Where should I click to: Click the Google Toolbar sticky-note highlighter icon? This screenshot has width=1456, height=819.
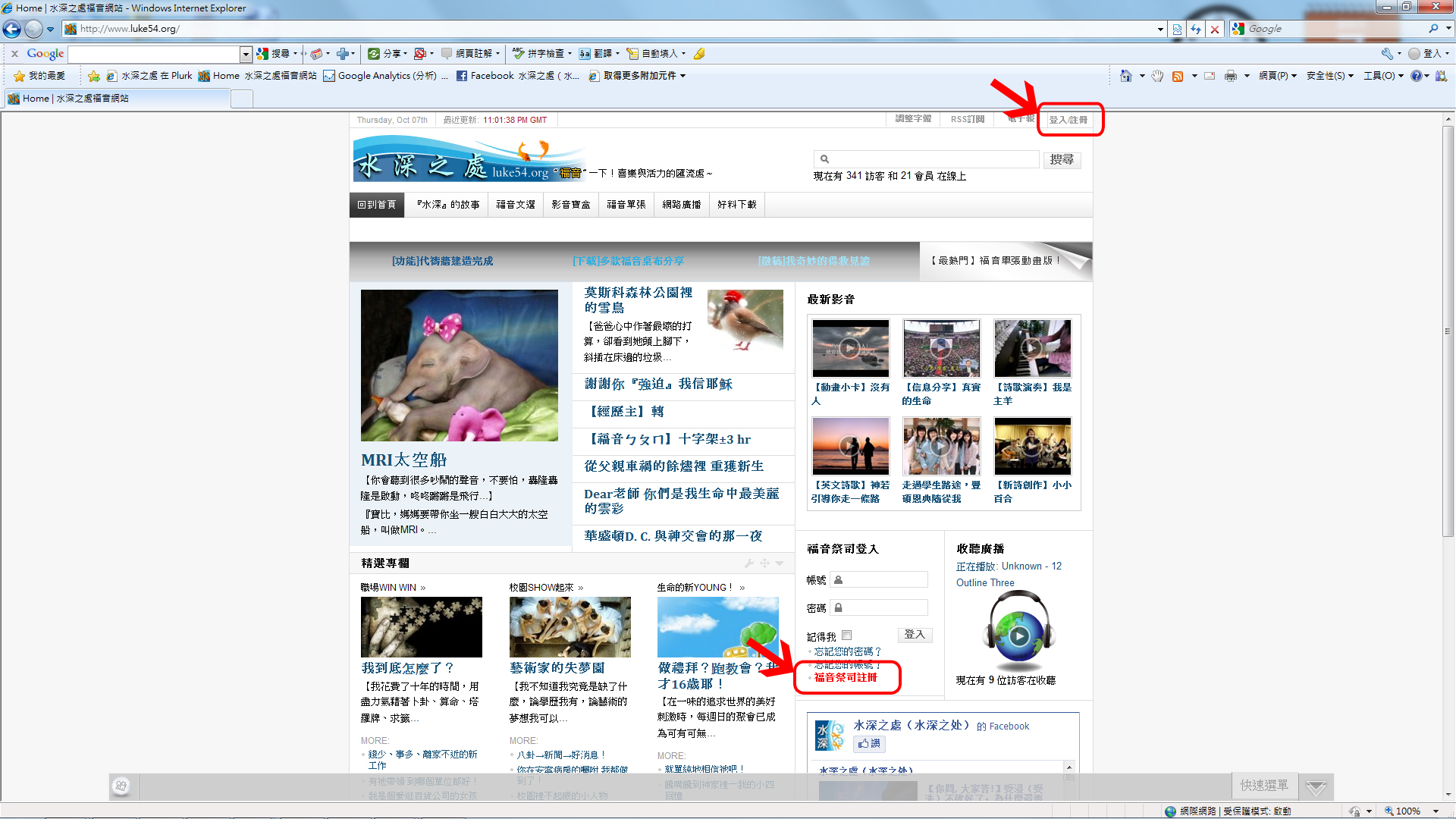click(699, 54)
